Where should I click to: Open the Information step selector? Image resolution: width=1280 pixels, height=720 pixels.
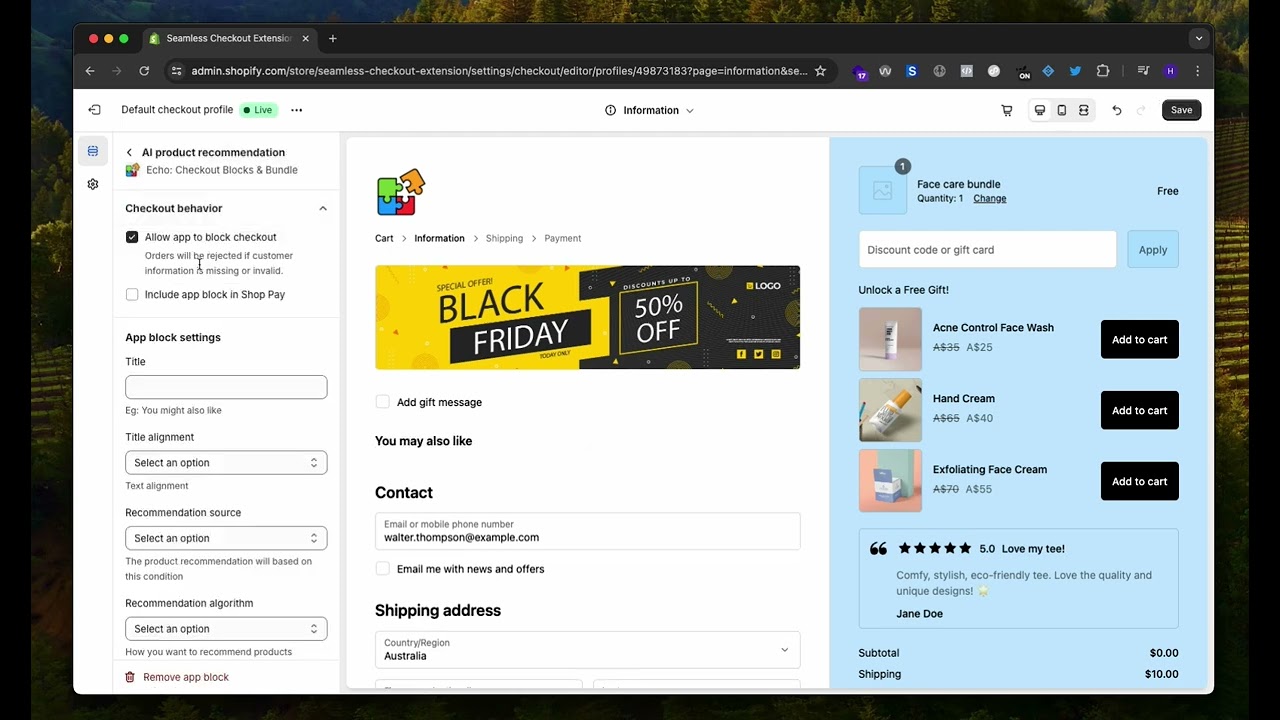click(x=649, y=110)
